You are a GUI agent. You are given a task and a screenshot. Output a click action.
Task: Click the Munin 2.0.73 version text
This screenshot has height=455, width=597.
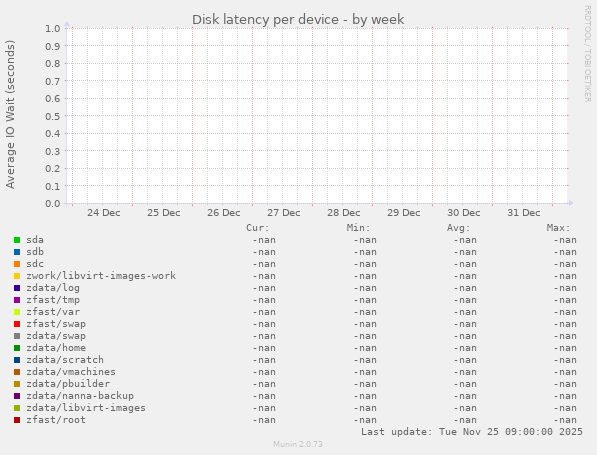[x=298, y=444]
